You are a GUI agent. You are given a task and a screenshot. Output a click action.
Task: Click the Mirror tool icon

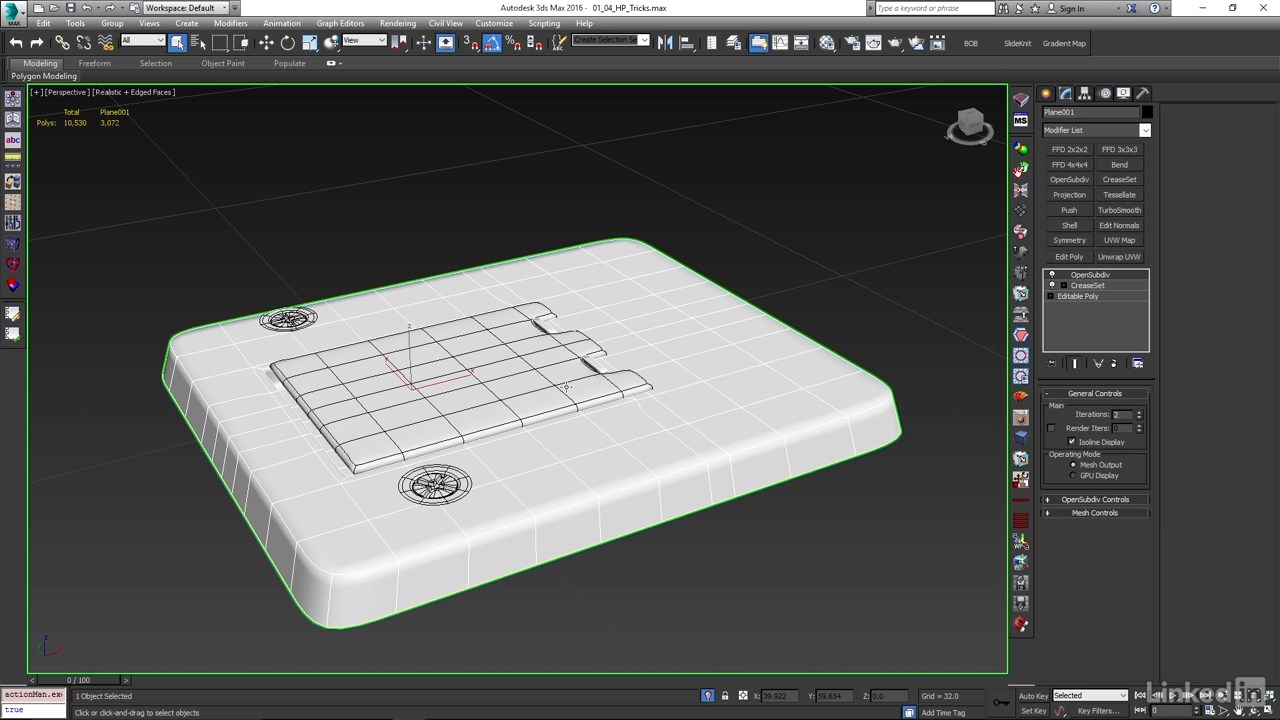[664, 43]
